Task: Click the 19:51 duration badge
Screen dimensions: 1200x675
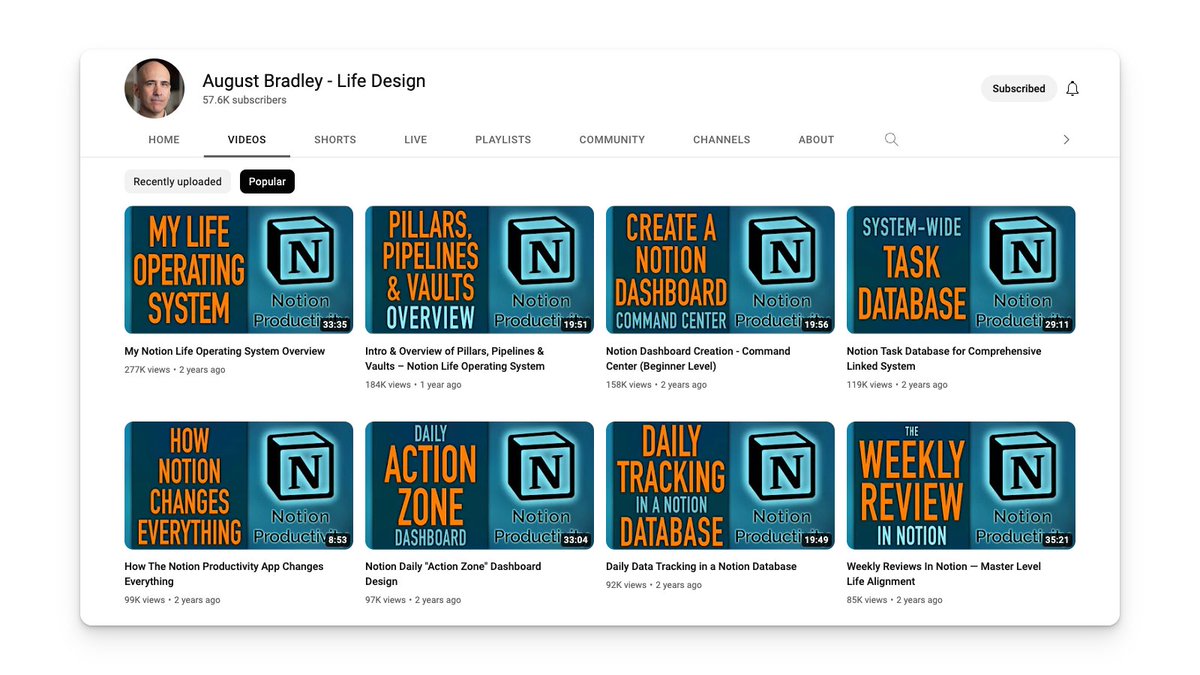Action: tap(576, 325)
